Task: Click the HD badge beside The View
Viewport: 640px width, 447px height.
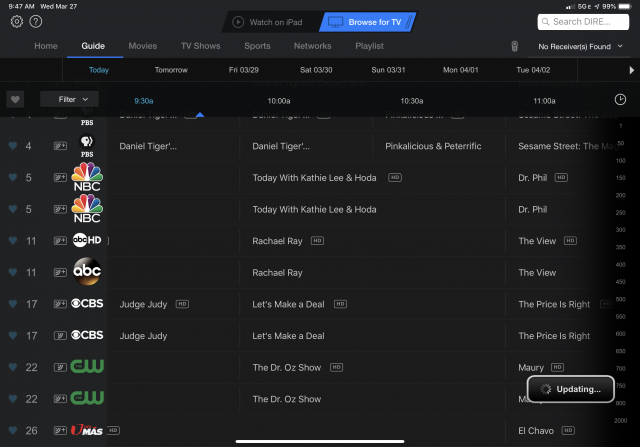Action: (570, 241)
